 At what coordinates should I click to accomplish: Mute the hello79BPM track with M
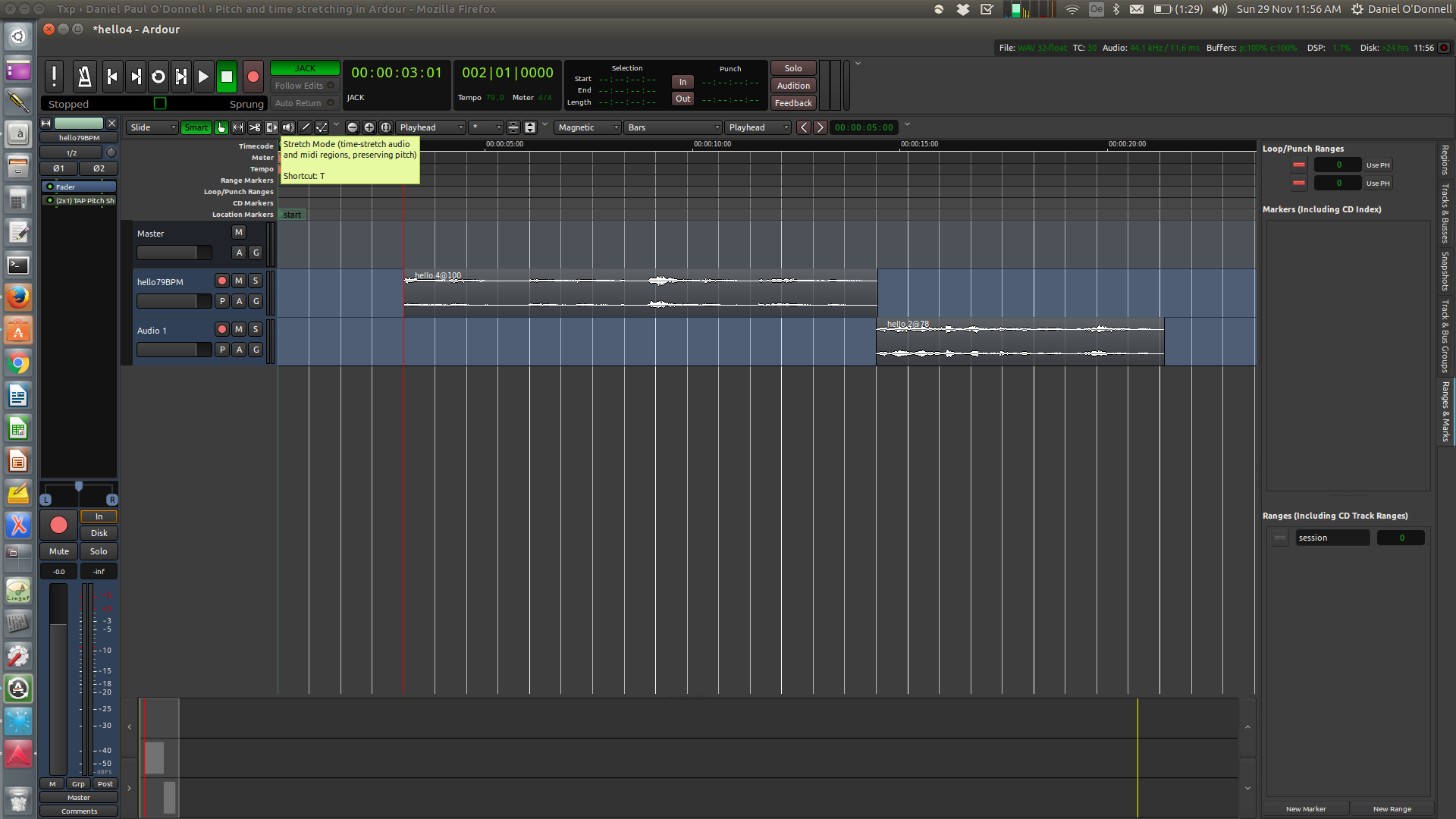pos(239,281)
